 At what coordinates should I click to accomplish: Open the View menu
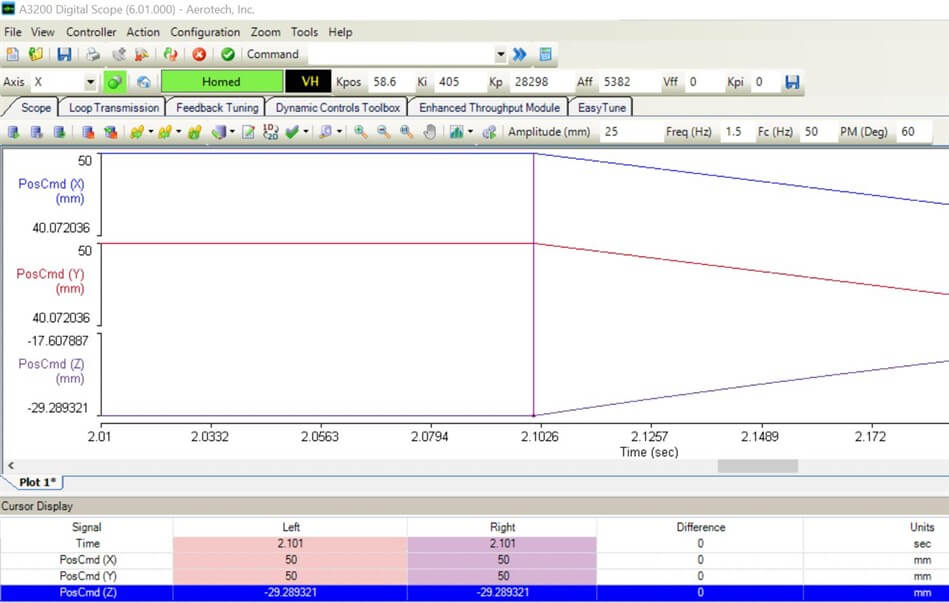click(42, 32)
